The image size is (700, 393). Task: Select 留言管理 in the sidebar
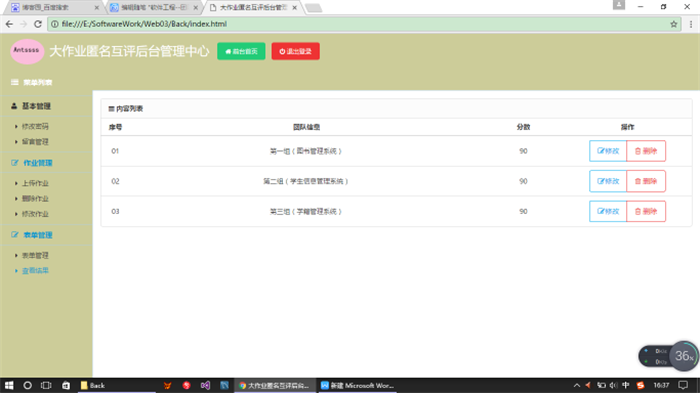pos(35,142)
